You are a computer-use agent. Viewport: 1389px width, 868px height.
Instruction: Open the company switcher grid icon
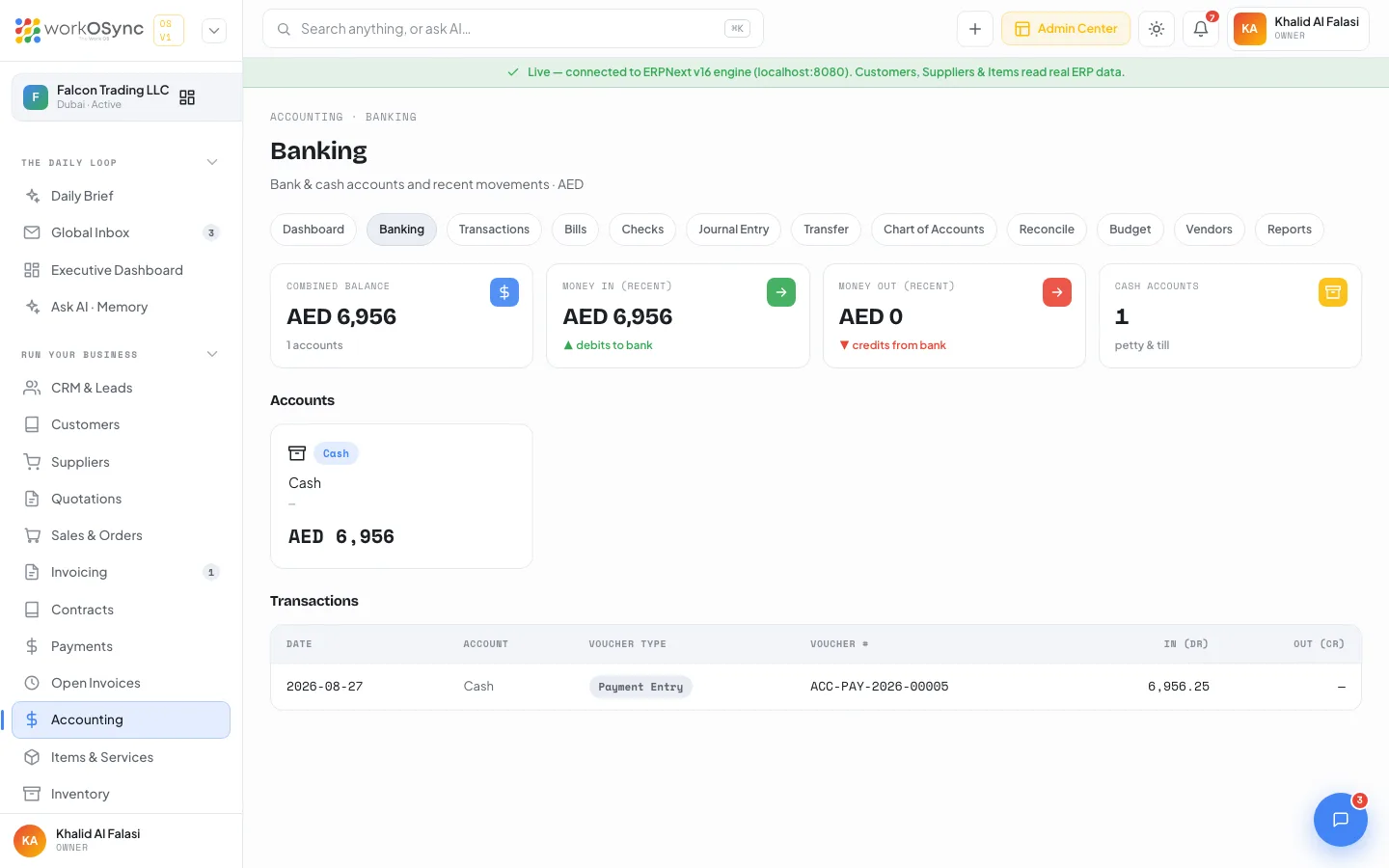pos(187,97)
